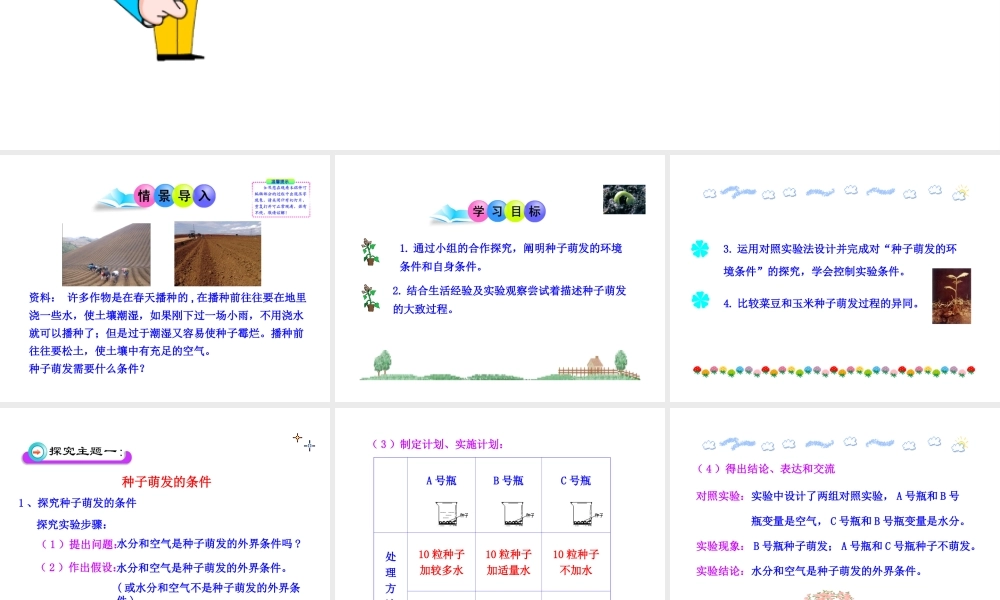Click the question 种子萌发需要什么条件？

(x=87, y=369)
